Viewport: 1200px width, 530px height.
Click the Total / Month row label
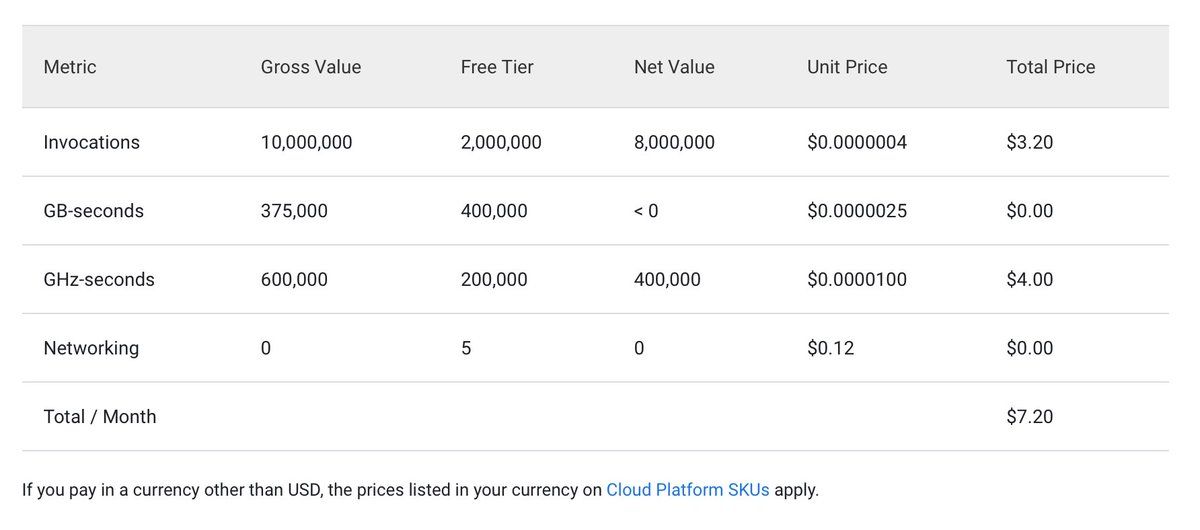click(x=100, y=417)
